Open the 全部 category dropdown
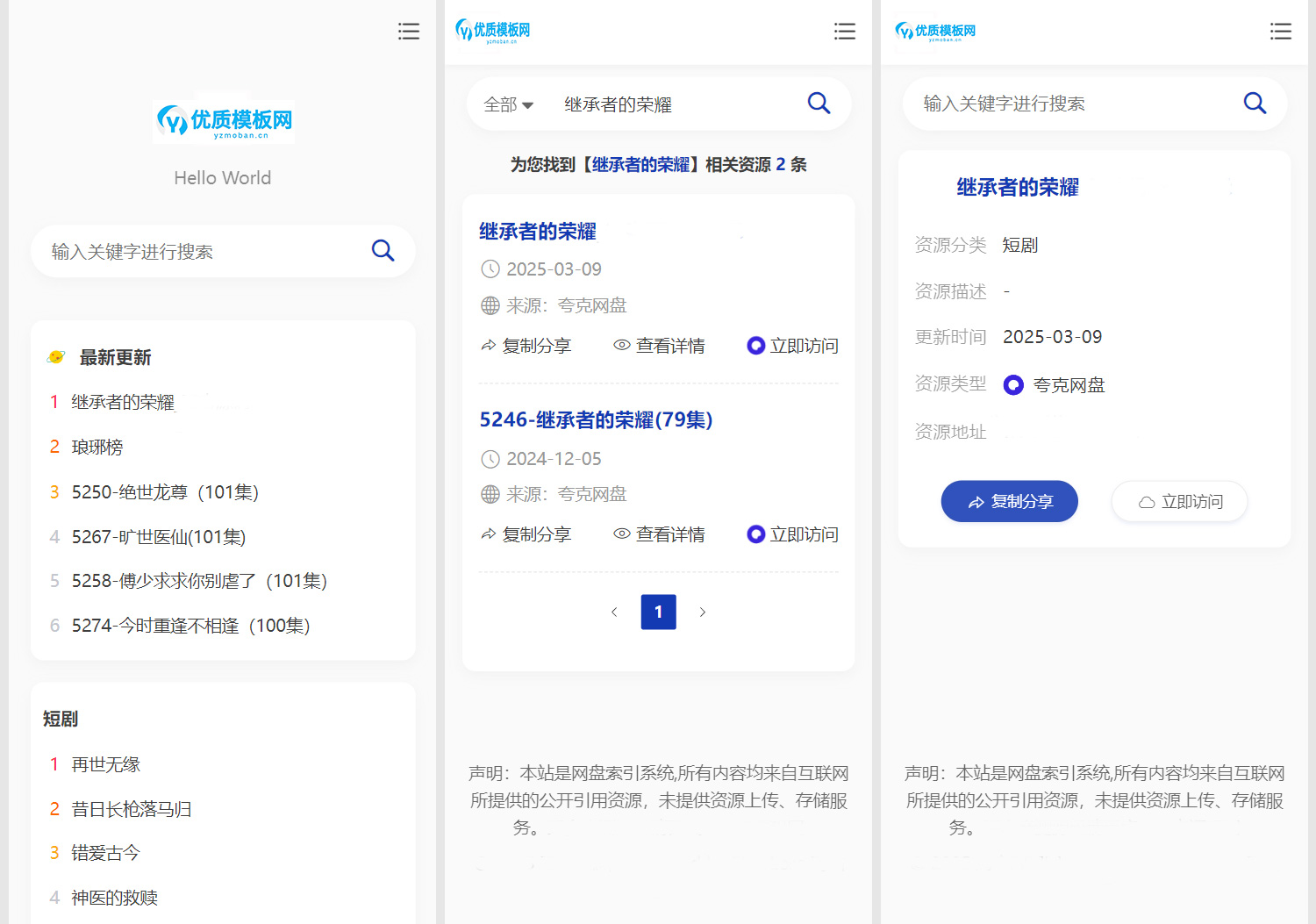The image size is (1316, 924). click(508, 104)
